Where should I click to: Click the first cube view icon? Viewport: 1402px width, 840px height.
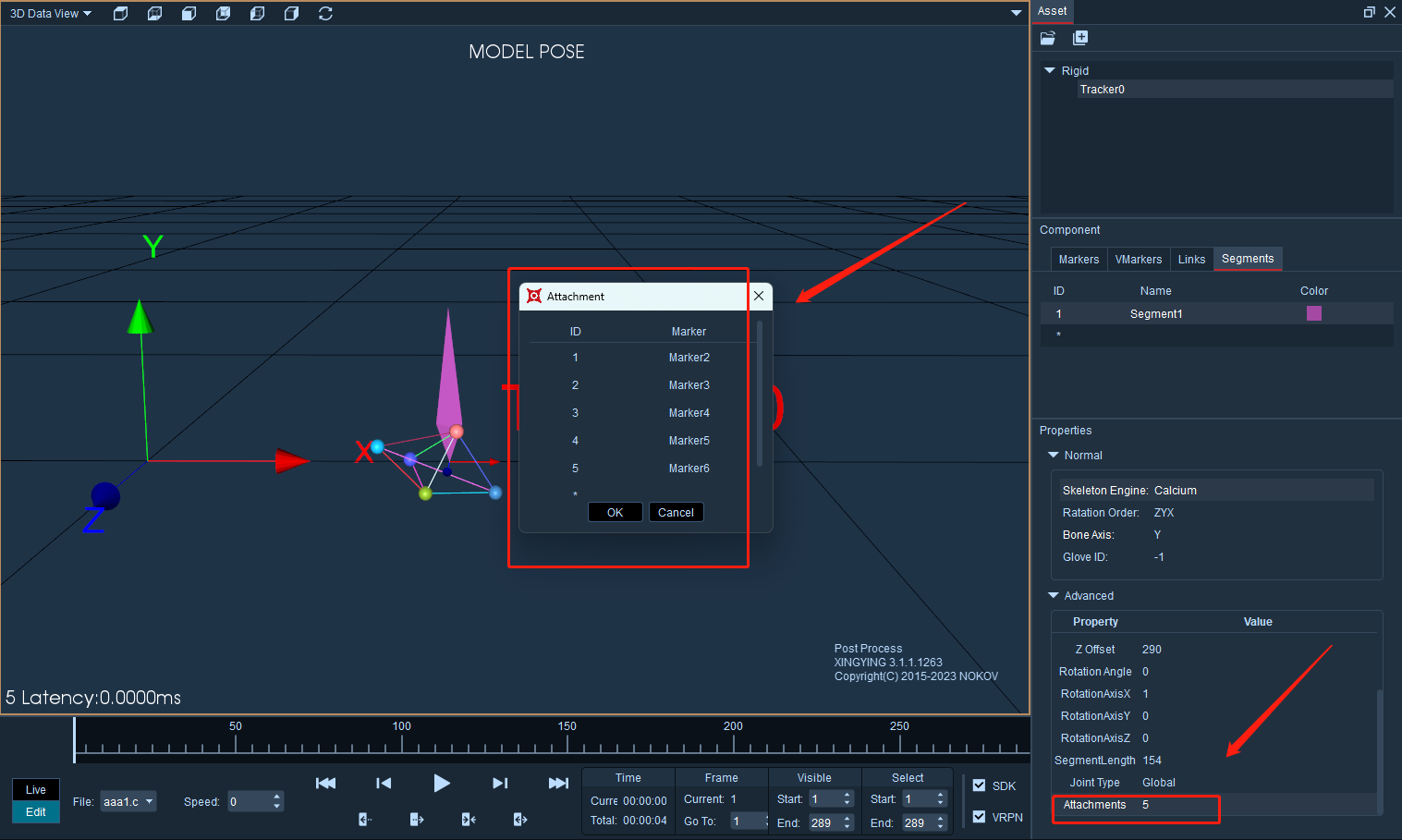[120, 14]
